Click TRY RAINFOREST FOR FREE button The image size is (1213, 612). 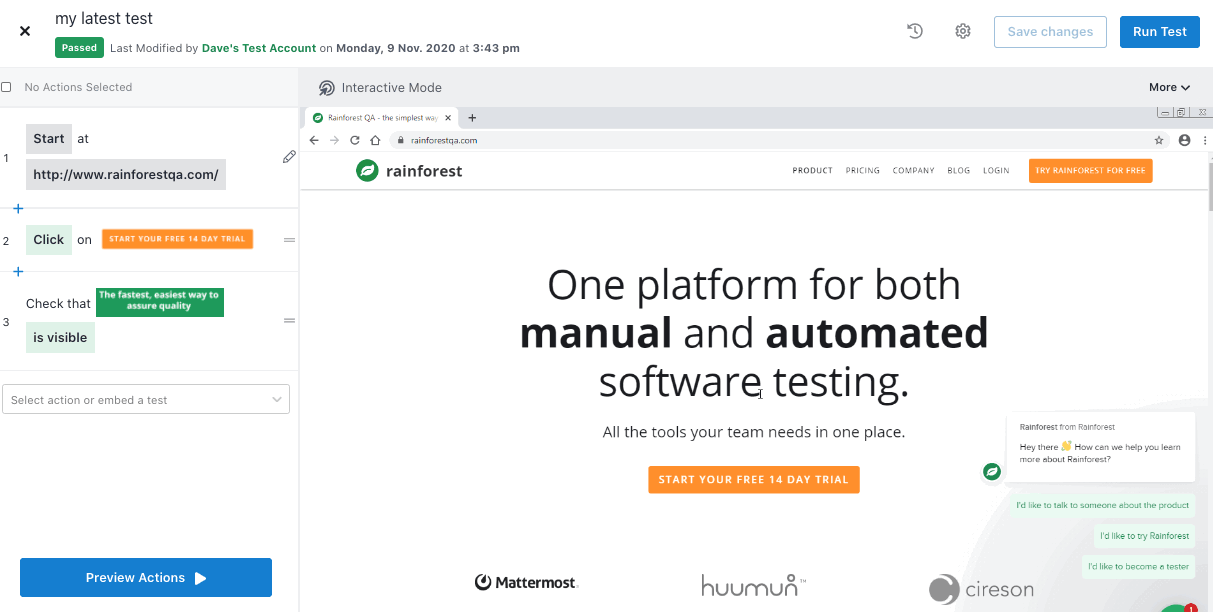[x=1090, y=171]
